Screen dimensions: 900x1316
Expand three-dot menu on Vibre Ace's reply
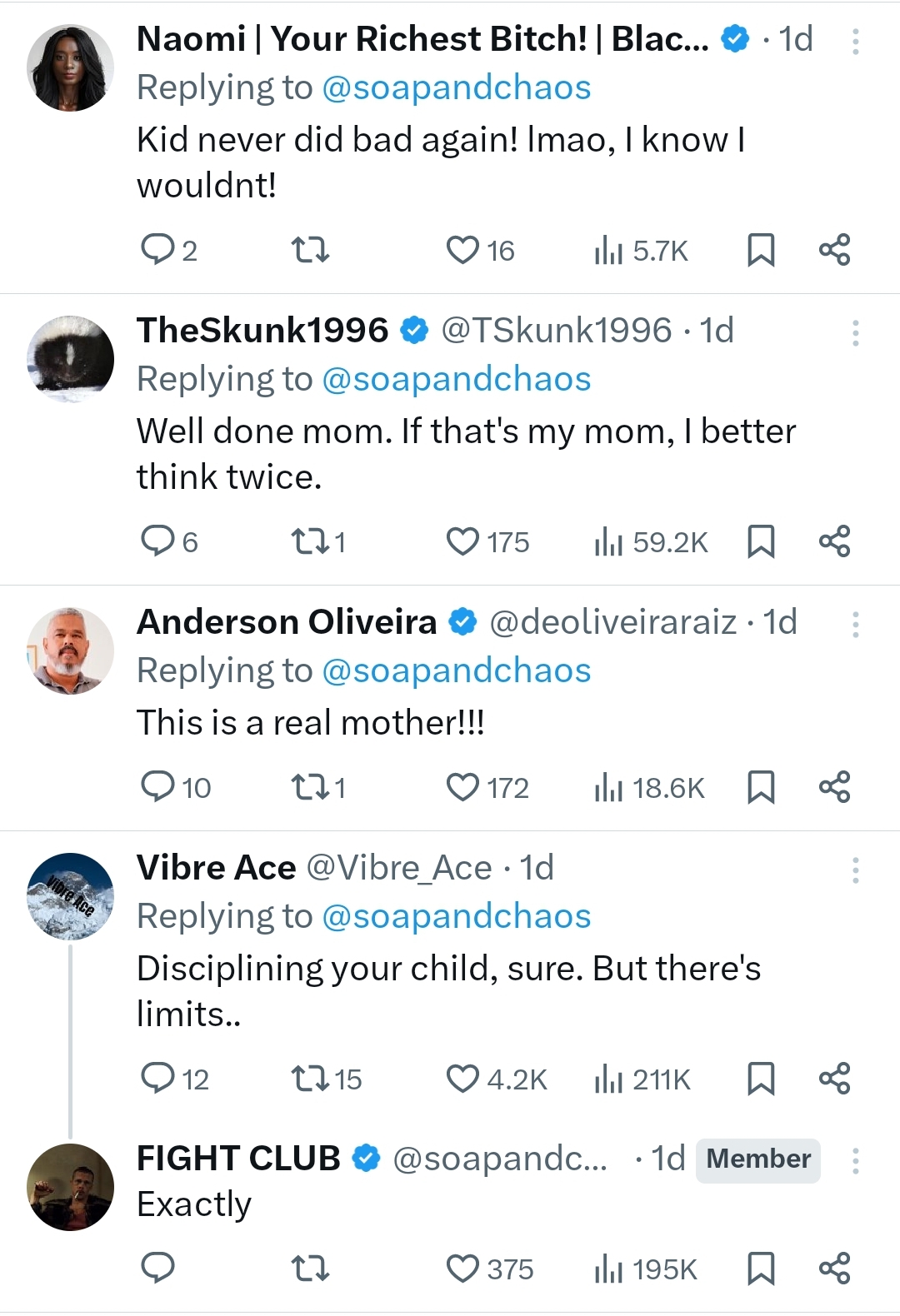(855, 870)
